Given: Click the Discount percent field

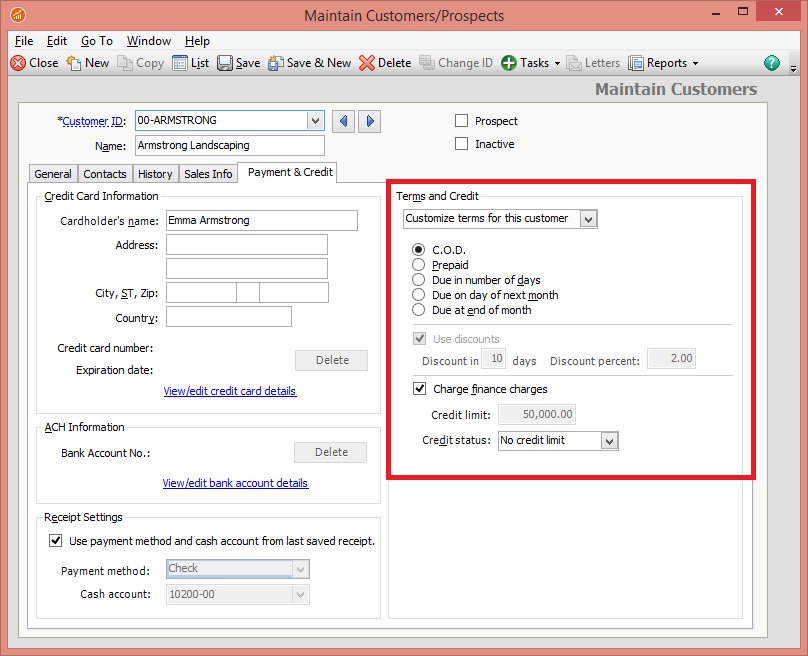Looking at the screenshot, I should point(671,359).
